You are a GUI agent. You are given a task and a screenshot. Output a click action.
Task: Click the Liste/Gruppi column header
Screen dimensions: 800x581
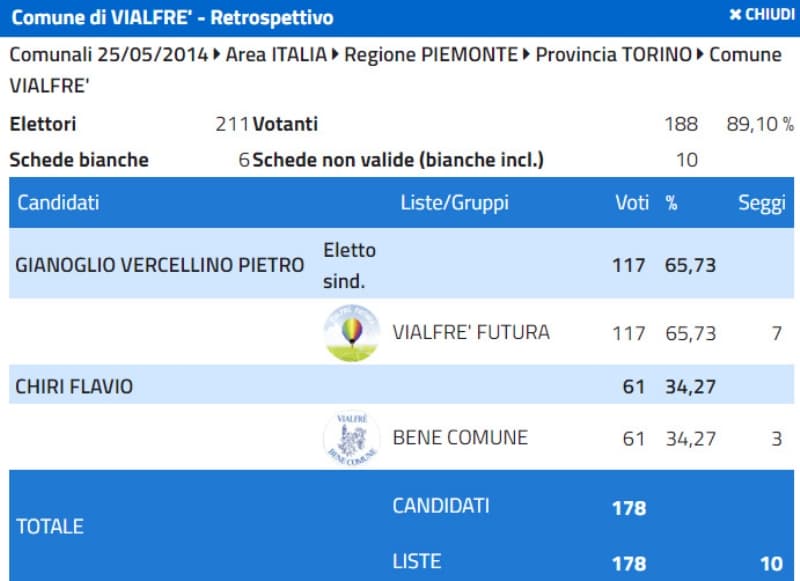[454, 203]
